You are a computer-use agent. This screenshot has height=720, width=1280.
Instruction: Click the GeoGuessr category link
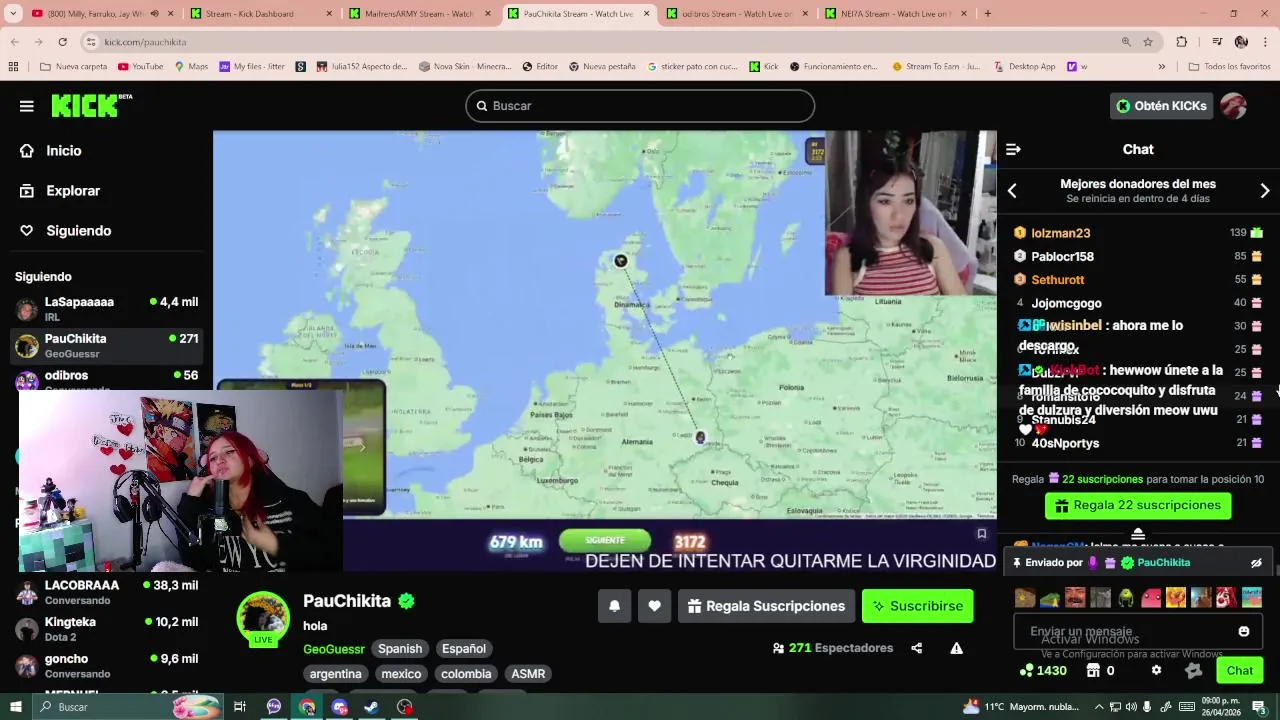(334, 649)
